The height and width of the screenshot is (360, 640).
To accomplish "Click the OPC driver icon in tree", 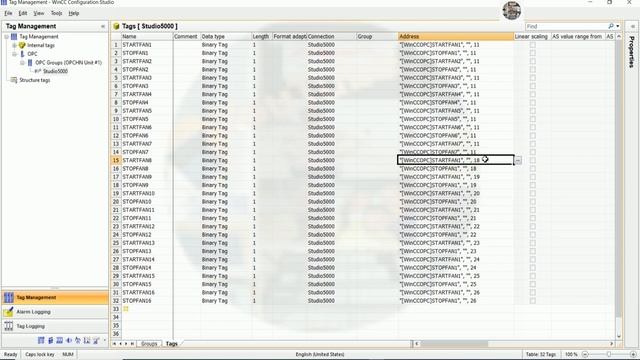I will click(x=22, y=54).
